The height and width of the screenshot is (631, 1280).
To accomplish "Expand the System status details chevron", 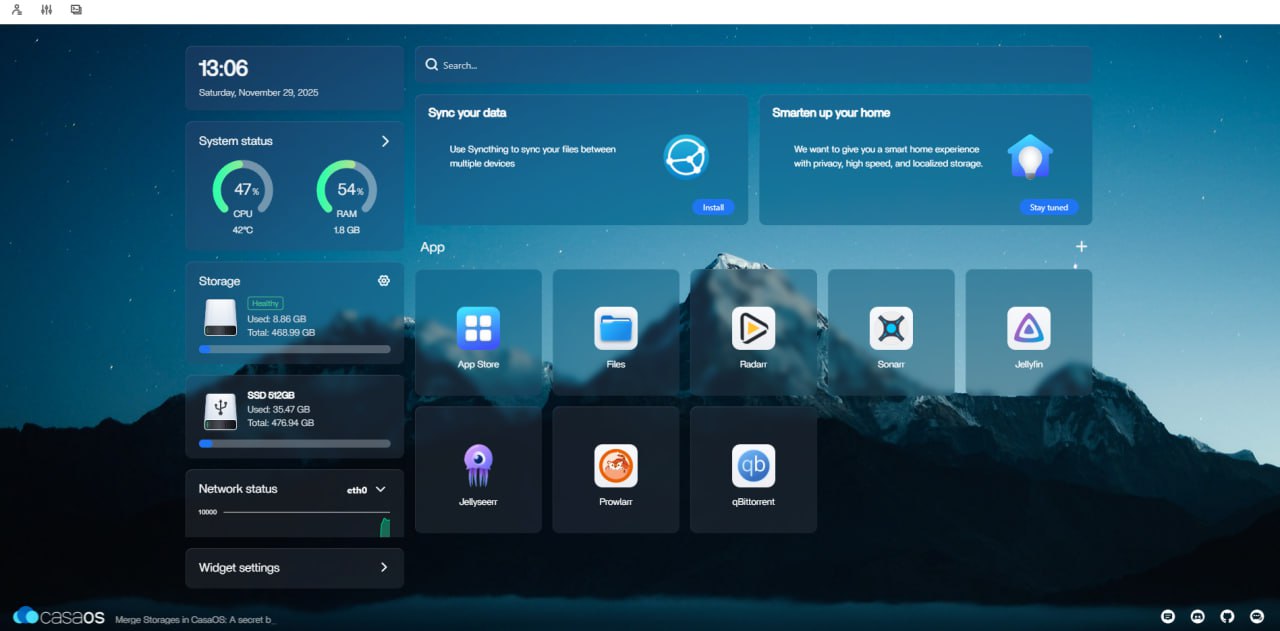I will pos(385,141).
